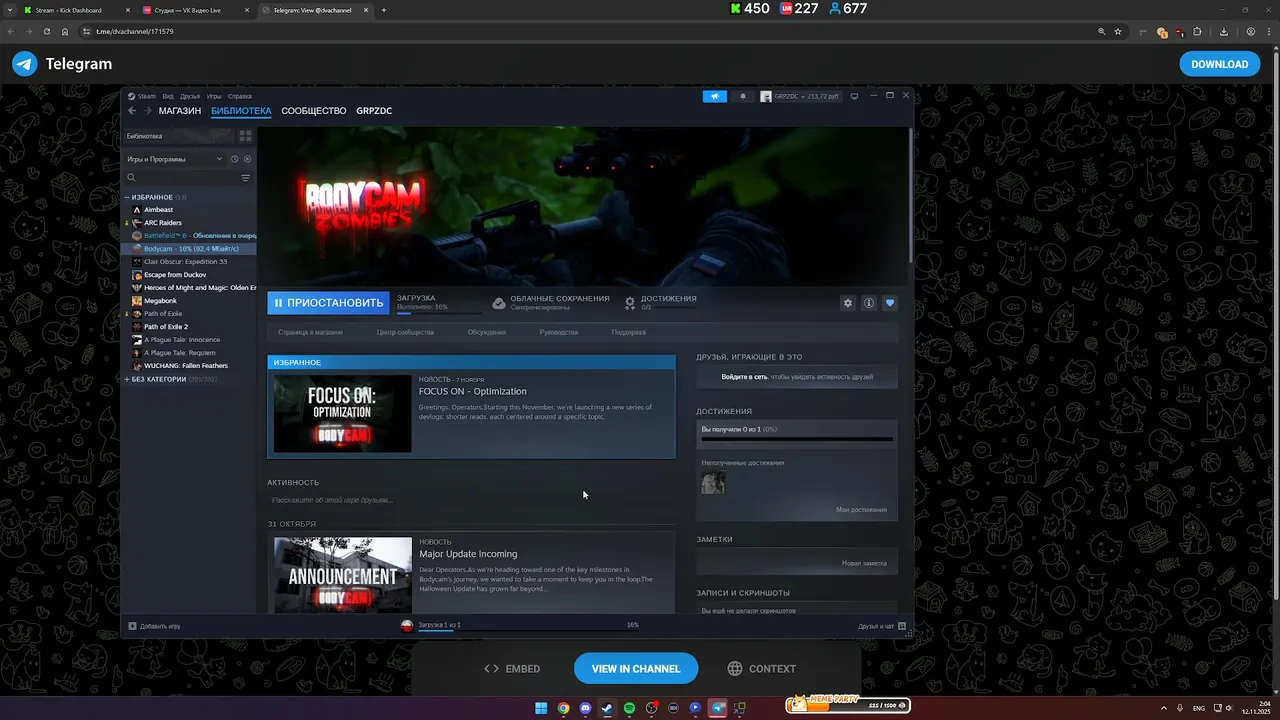Image resolution: width=1280 pixels, height=720 pixels.
Task: Show Bodycam game info icon
Action: tap(869, 303)
